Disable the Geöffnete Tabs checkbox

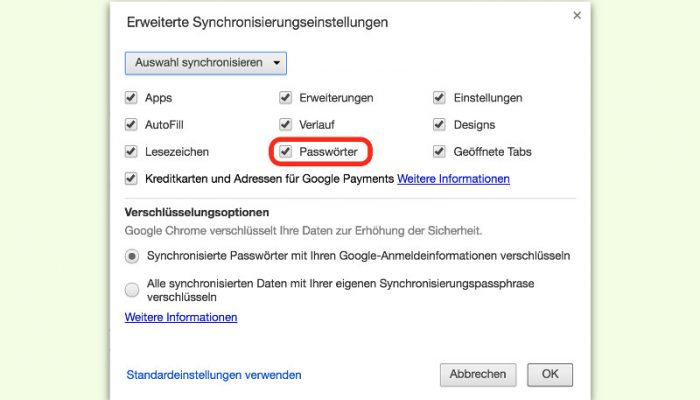(x=439, y=151)
